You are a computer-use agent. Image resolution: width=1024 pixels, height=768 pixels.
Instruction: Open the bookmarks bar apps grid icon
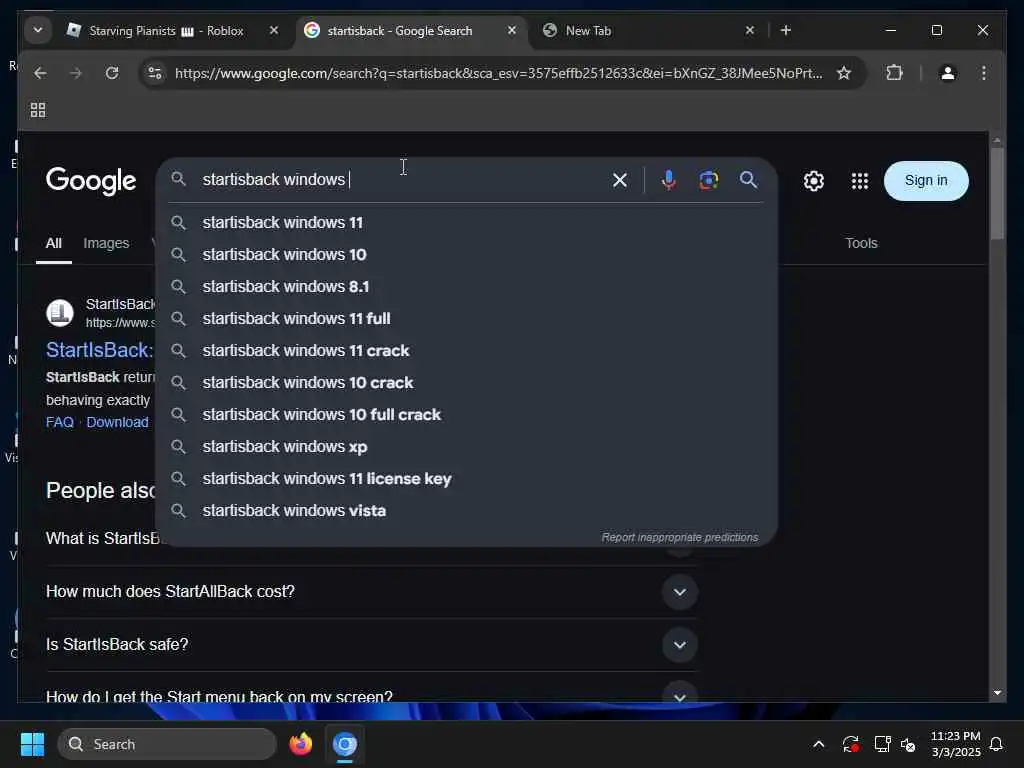[x=38, y=110]
